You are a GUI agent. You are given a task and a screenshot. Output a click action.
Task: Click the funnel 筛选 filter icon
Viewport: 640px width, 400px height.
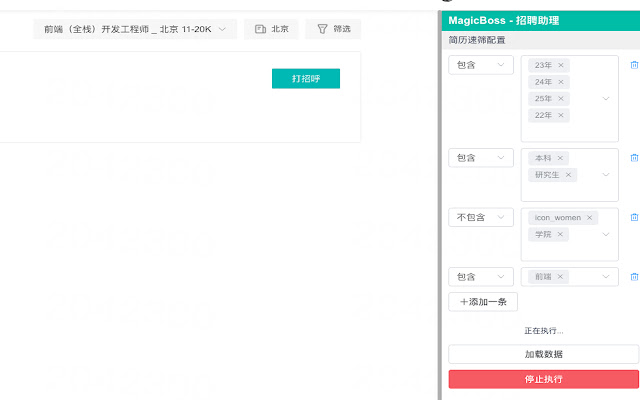pos(322,29)
